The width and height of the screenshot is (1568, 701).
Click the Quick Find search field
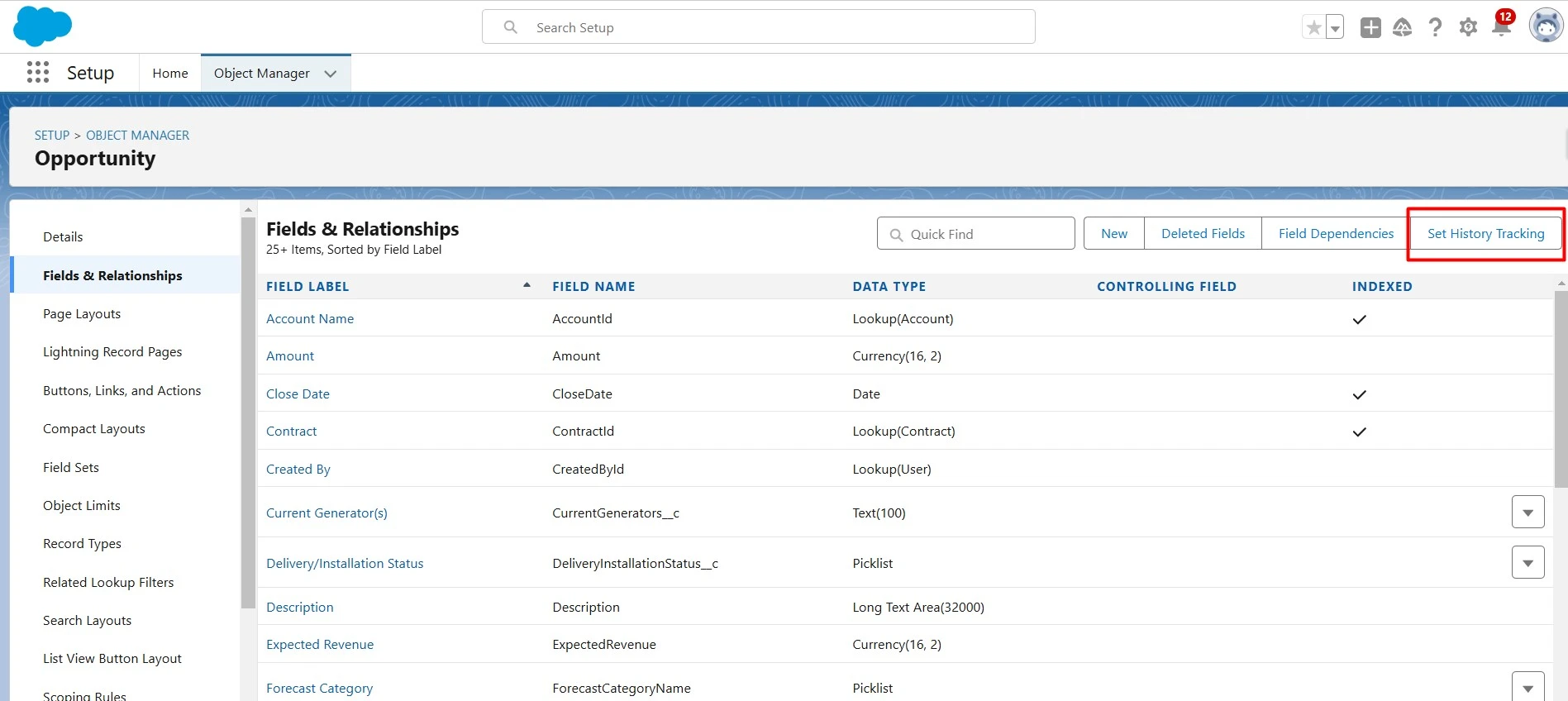click(x=975, y=234)
